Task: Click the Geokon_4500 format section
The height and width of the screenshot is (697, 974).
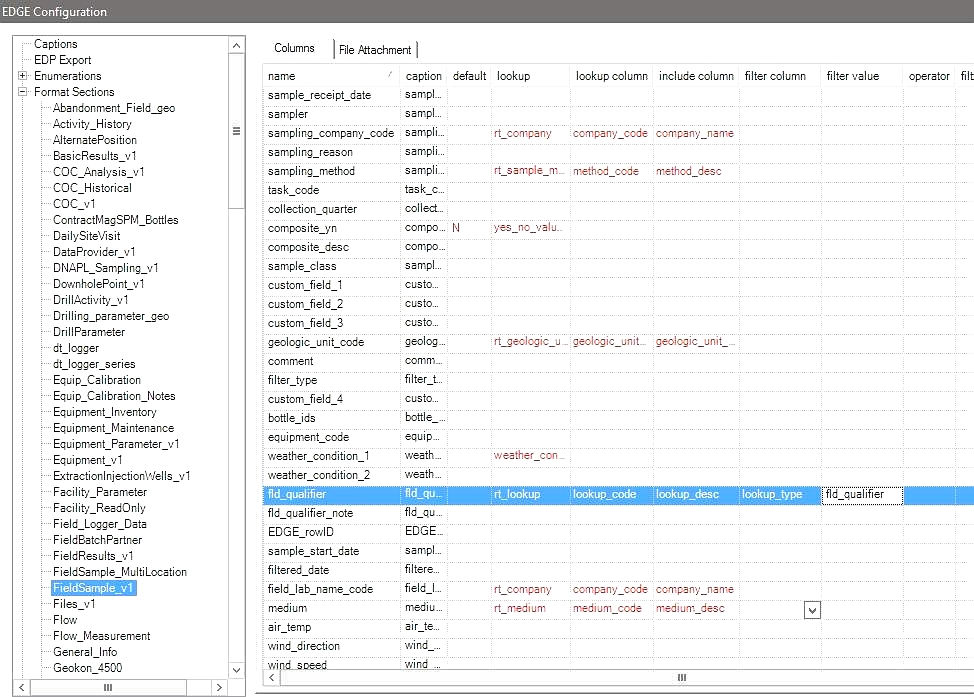Action: click(x=87, y=668)
